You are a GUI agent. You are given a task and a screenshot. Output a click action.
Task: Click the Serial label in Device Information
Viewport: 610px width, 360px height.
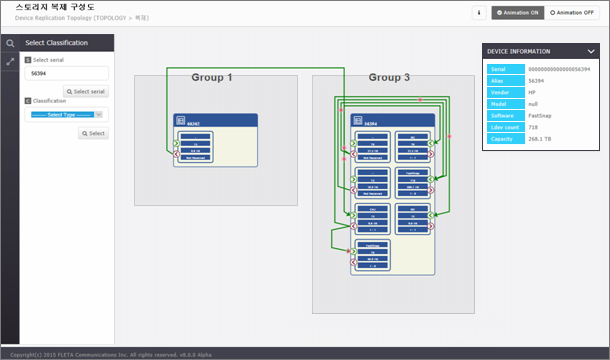[x=506, y=69]
